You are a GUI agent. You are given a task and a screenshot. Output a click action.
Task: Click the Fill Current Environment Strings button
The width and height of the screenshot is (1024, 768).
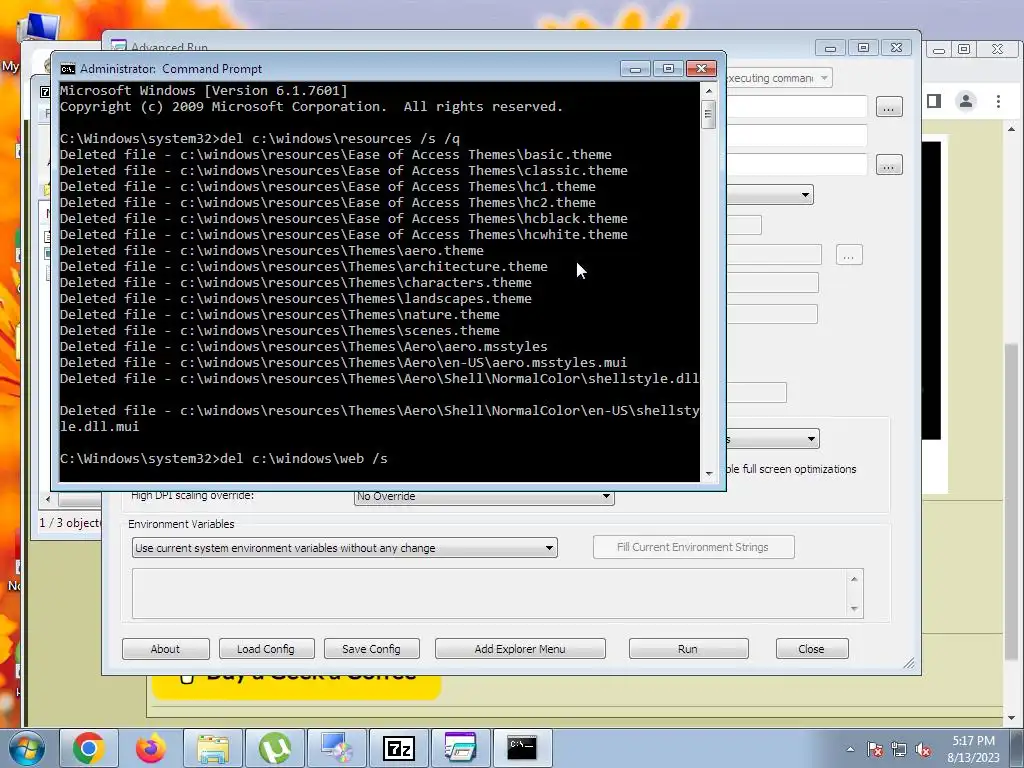[x=693, y=547]
